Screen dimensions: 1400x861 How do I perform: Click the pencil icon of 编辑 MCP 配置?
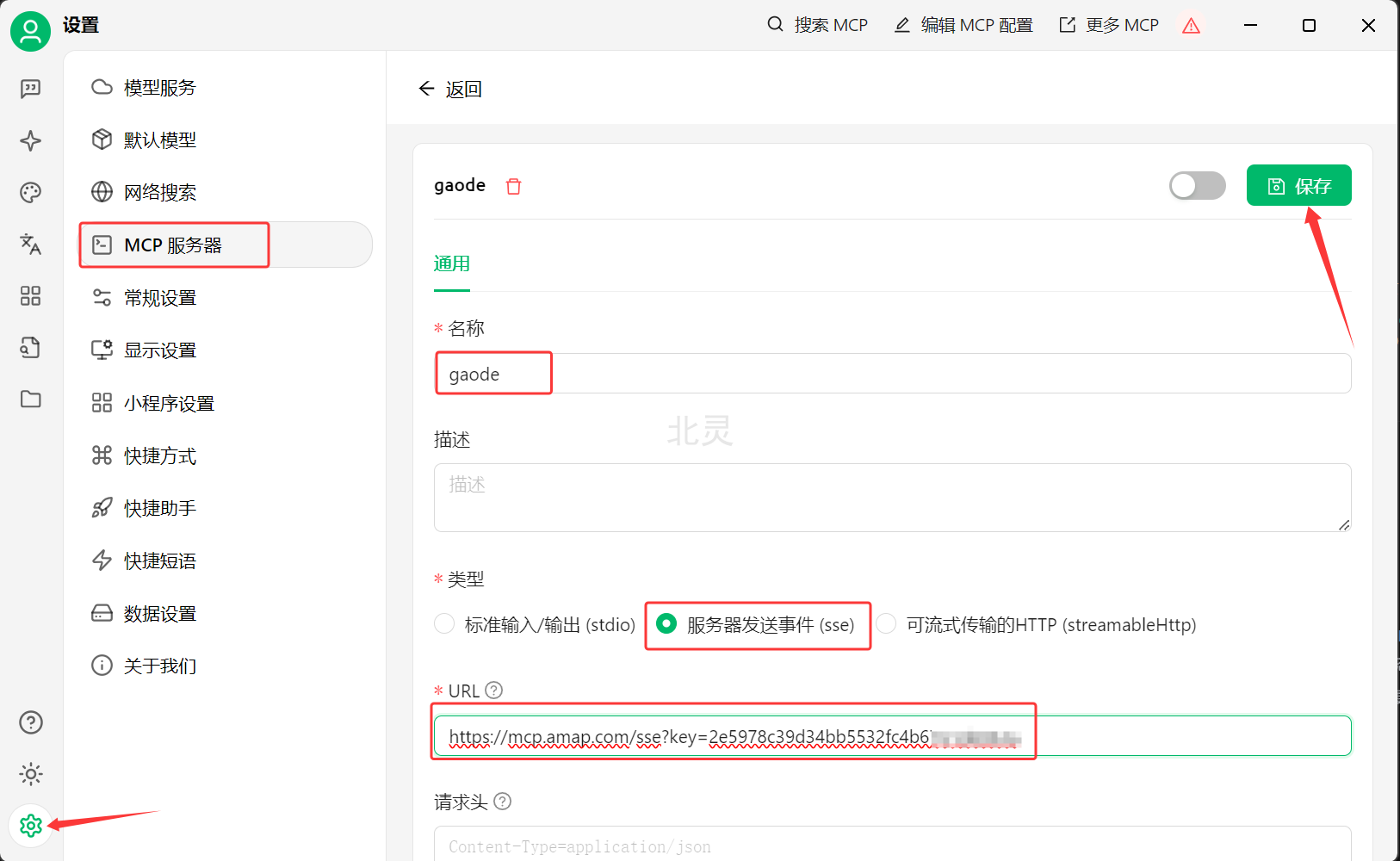click(x=902, y=25)
